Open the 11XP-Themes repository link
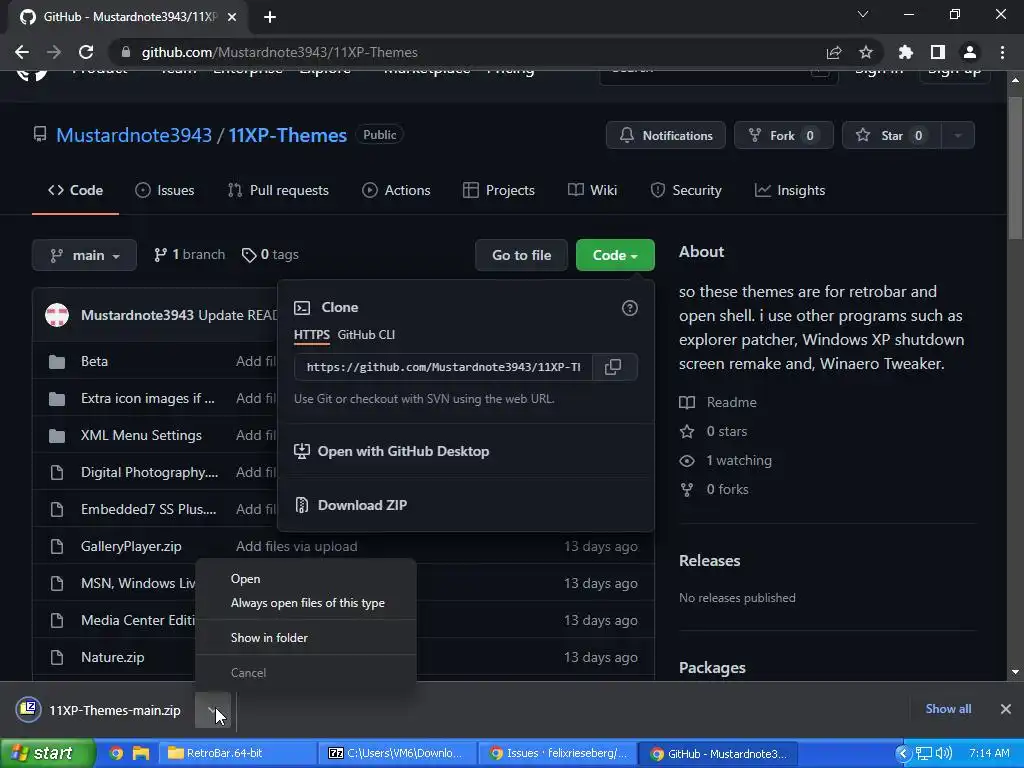Screen dimensions: 1024x768 (x=287, y=135)
